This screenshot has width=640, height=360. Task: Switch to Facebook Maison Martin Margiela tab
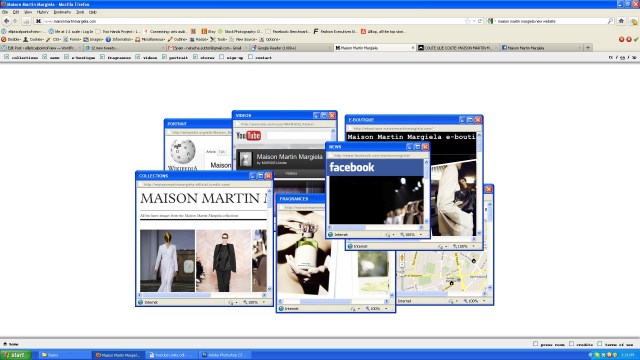tap(541, 48)
